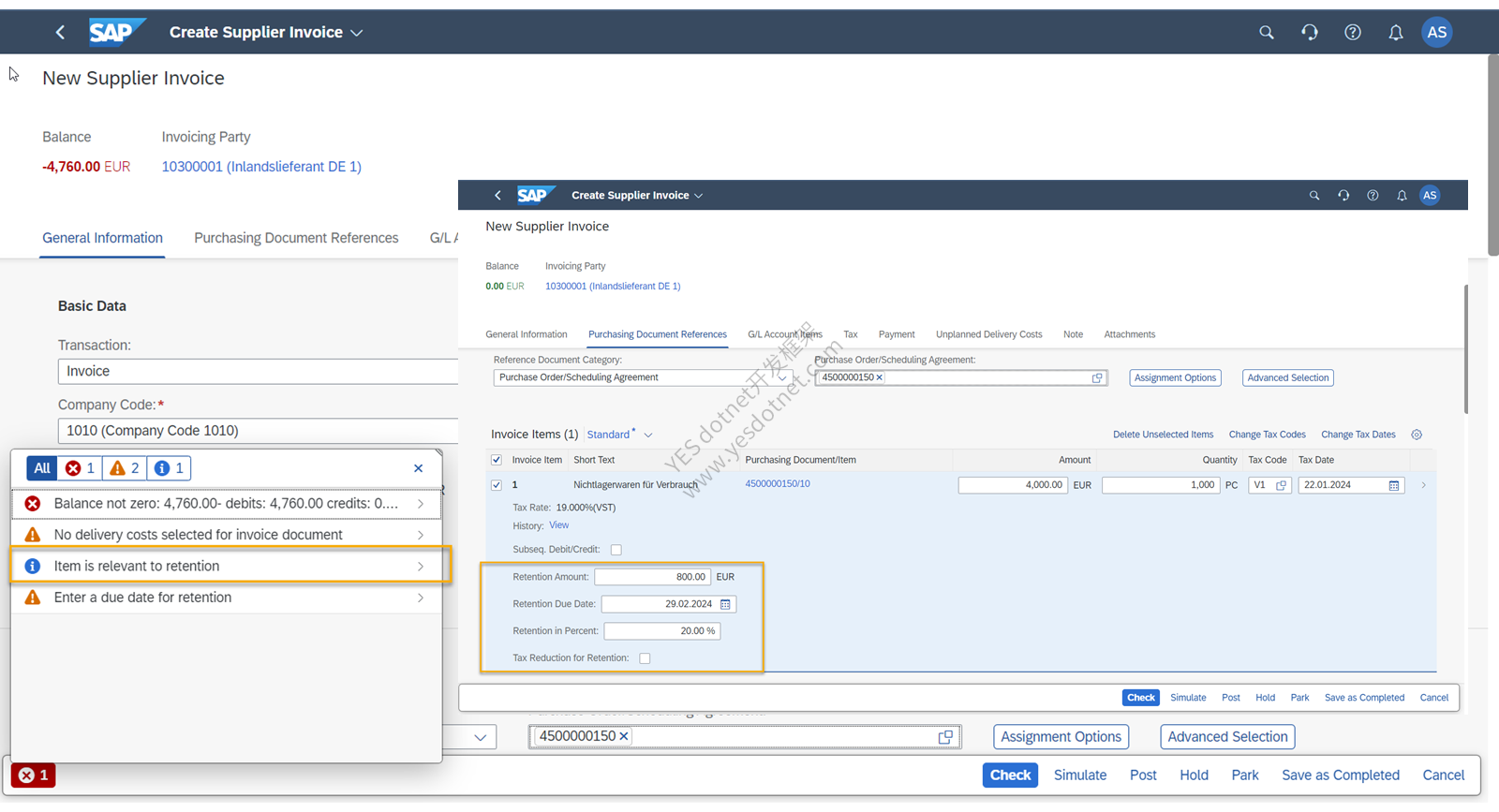Viewport: 1499px width, 812px height.
Task: Toggle the Subseq. Debit/Credit checkbox
Action: 616,550
